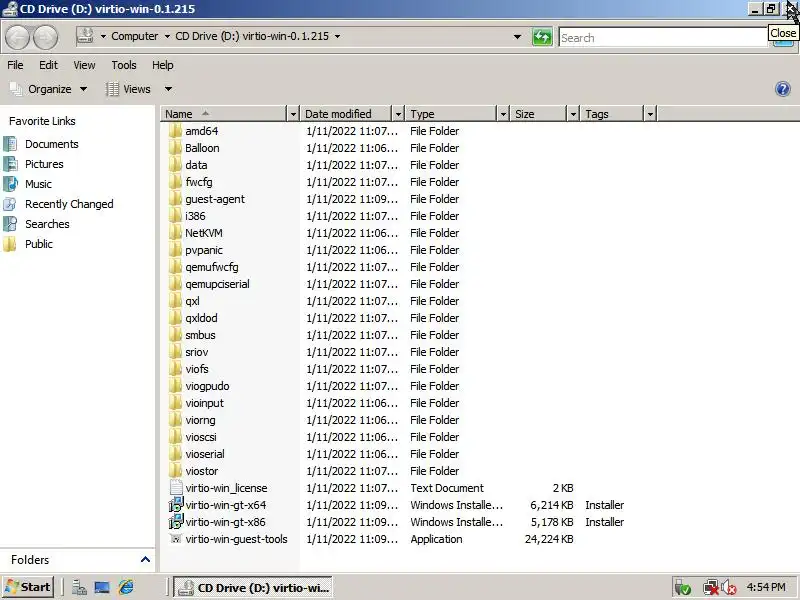Select the qxldod folder name
This screenshot has height=600, width=800.
201,318
